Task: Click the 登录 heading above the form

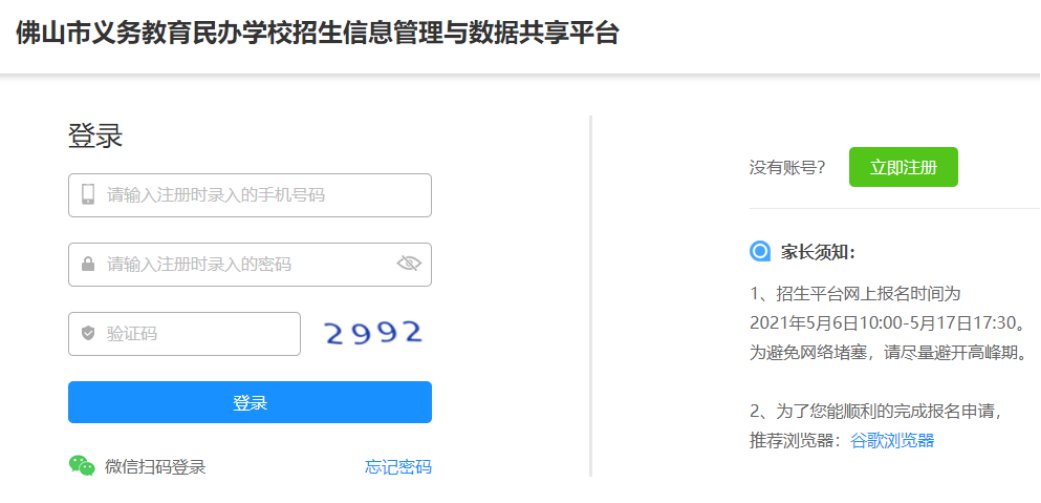Action: pos(95,136)
